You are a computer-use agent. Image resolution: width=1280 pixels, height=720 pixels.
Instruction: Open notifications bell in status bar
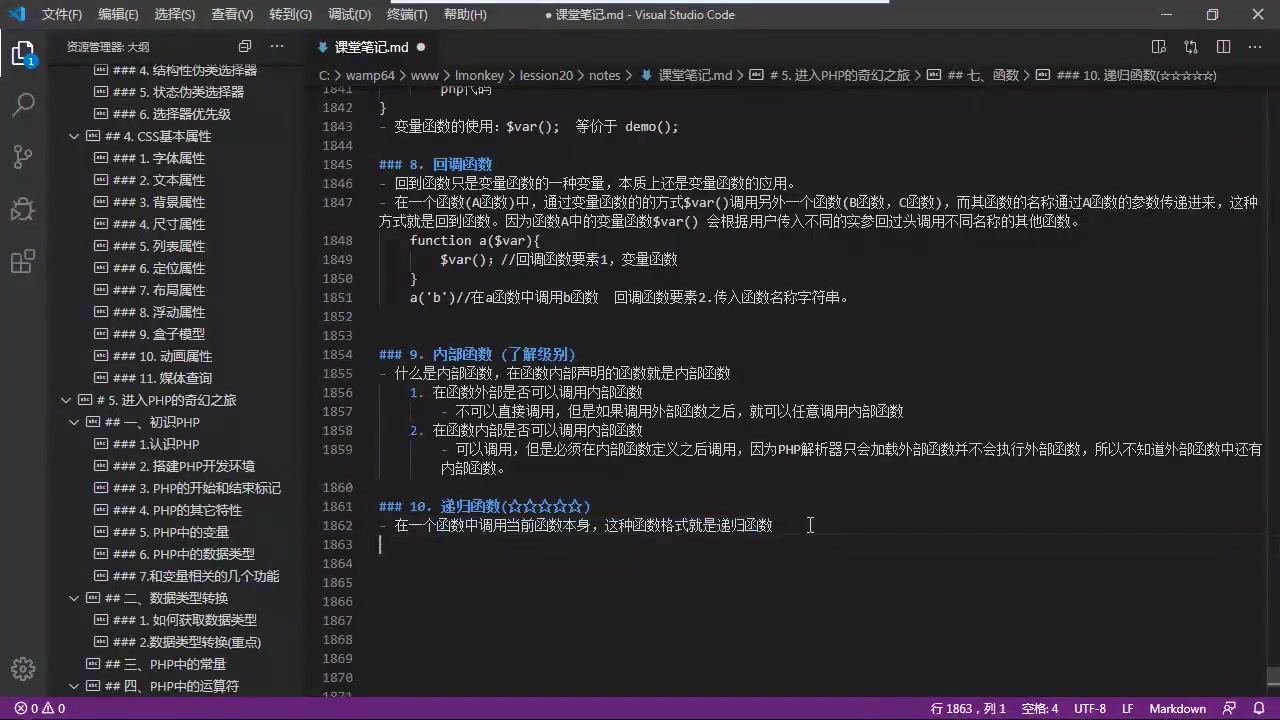(1259, 708)
